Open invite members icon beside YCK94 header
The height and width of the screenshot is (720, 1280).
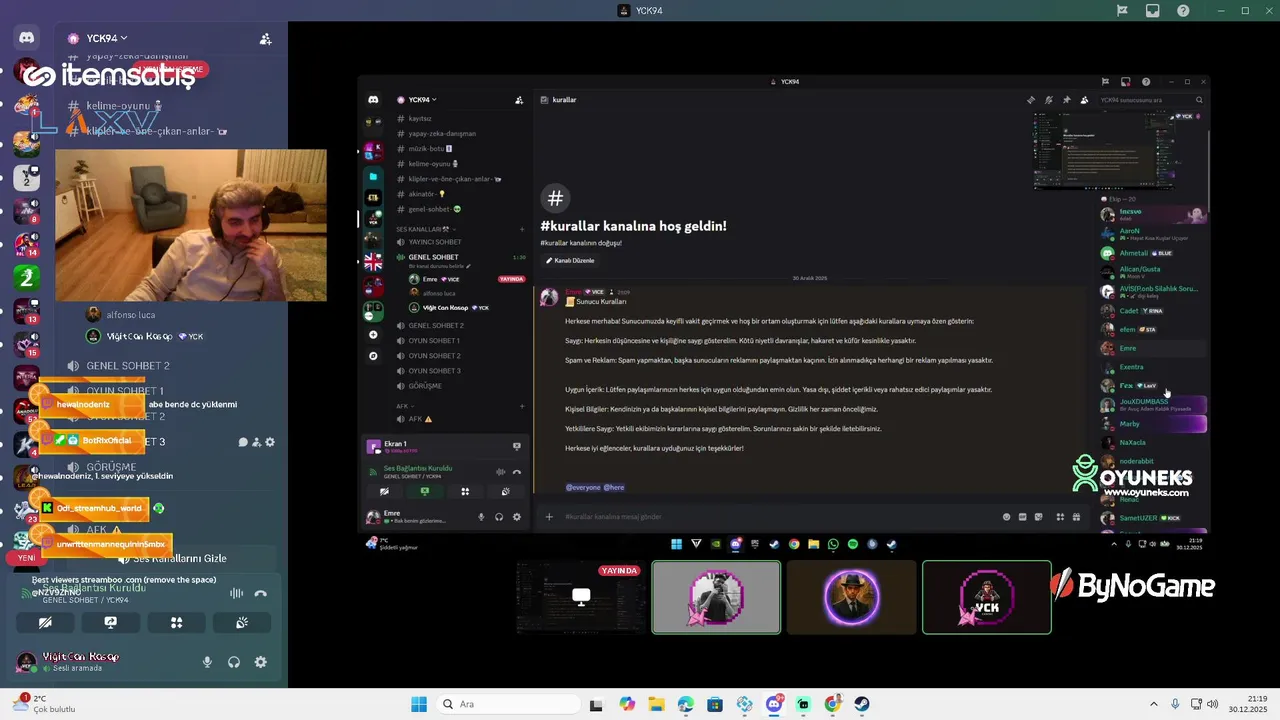[x=265, y=39]
